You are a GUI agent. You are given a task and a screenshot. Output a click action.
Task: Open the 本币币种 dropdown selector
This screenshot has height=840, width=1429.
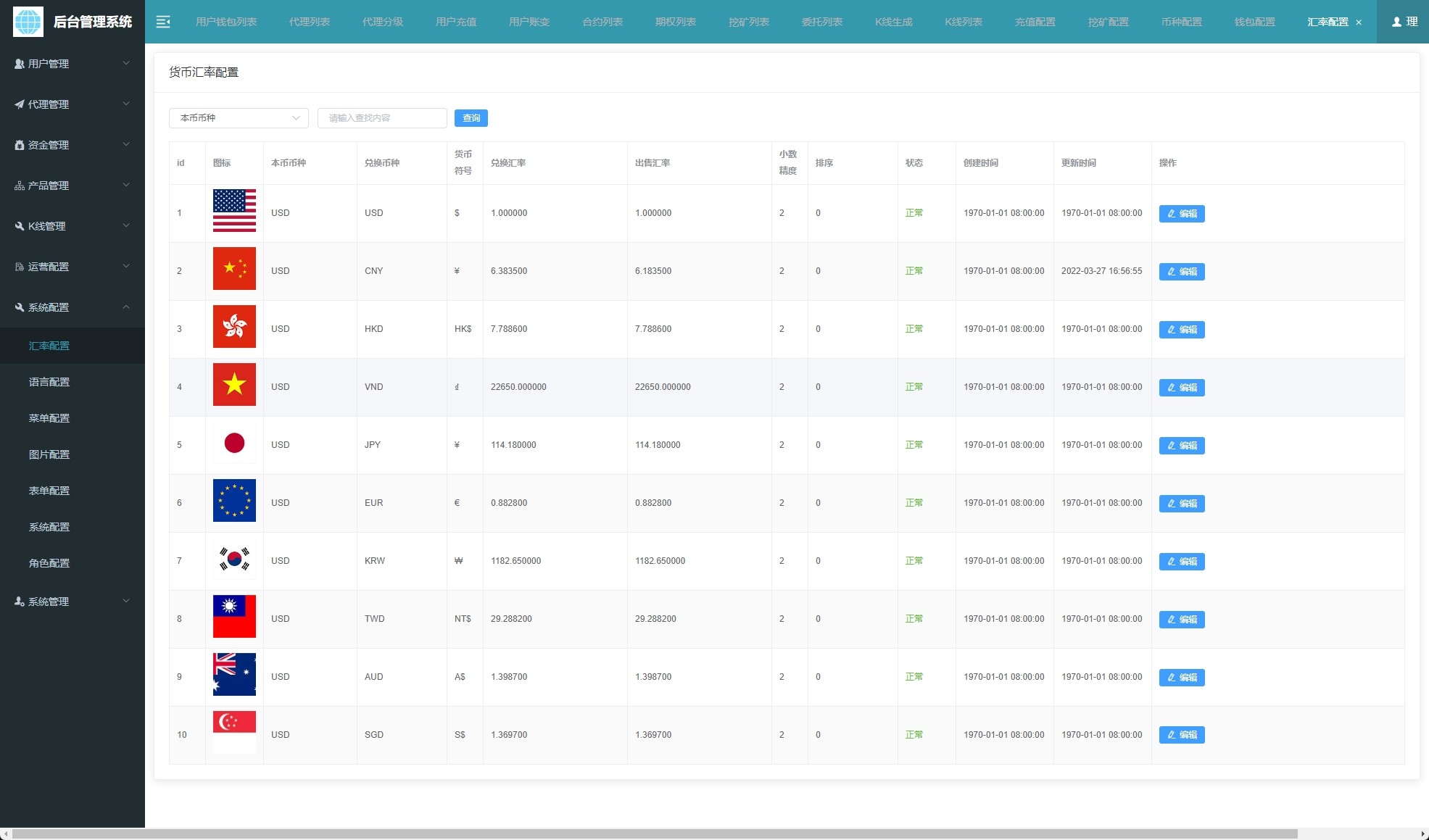coord(239,118)
